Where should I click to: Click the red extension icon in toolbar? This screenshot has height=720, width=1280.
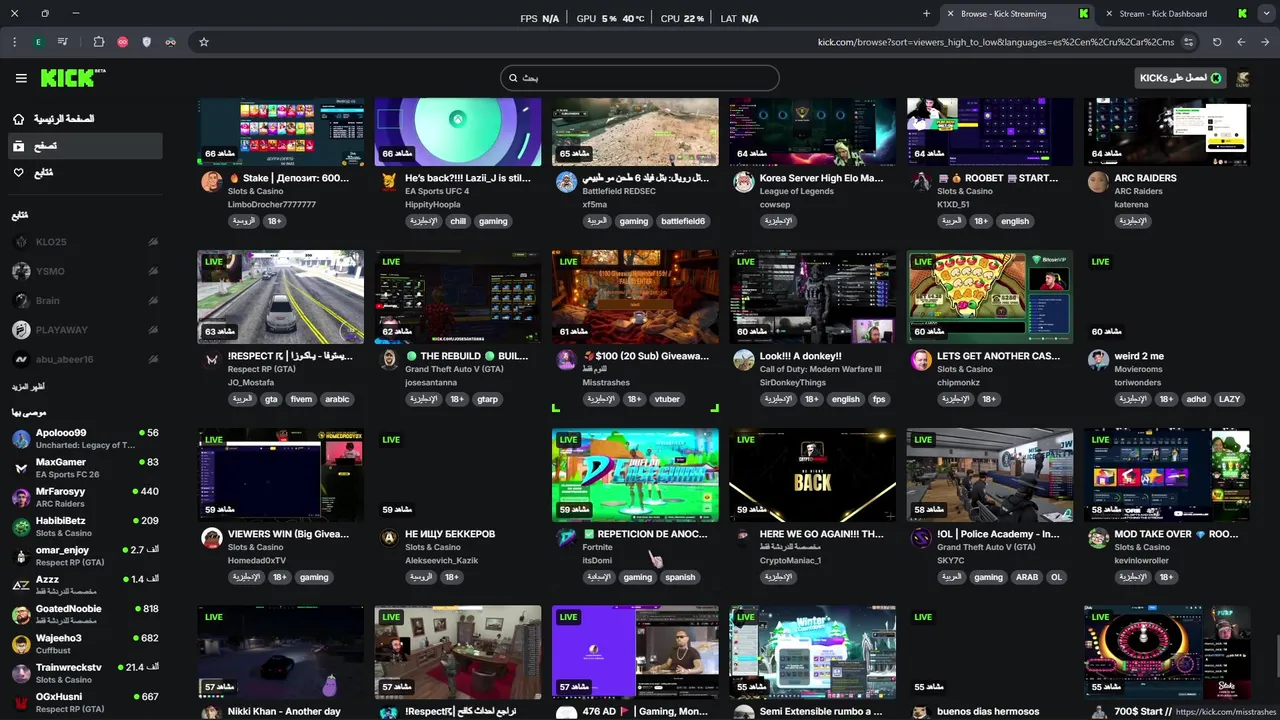(122, 42)
